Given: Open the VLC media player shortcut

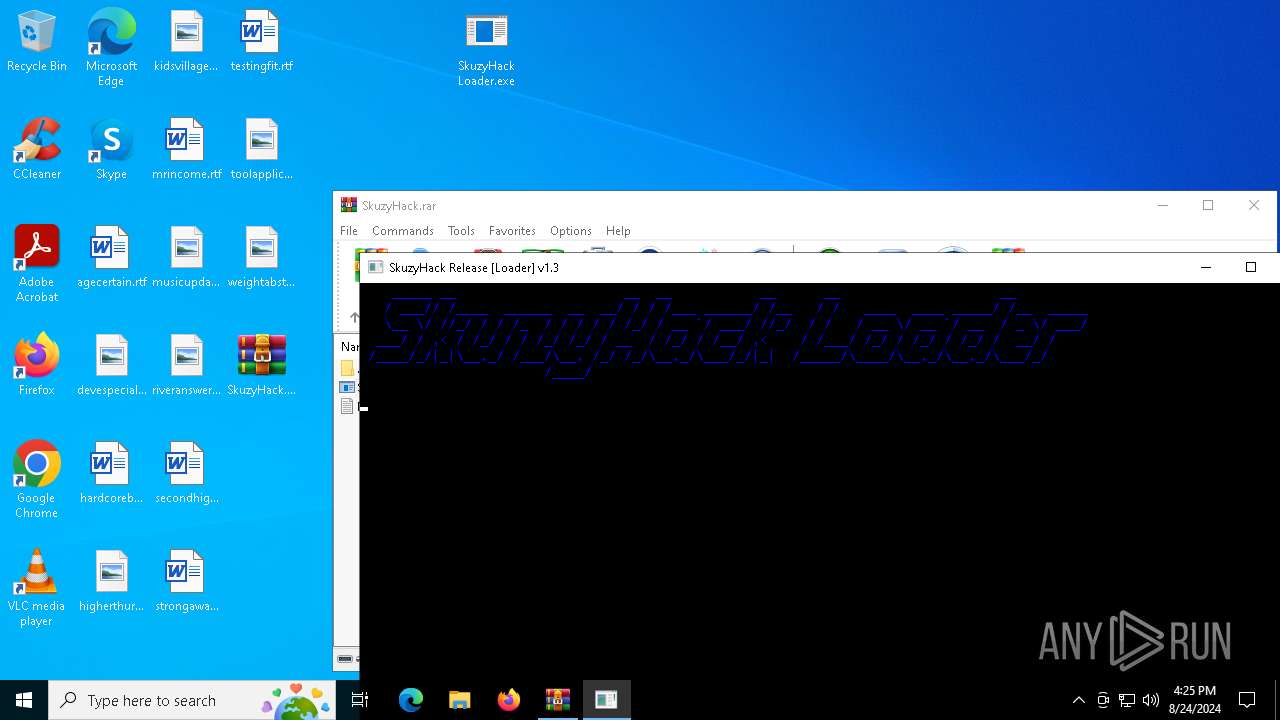Looking at the screenshot, I should coord(37,588).
